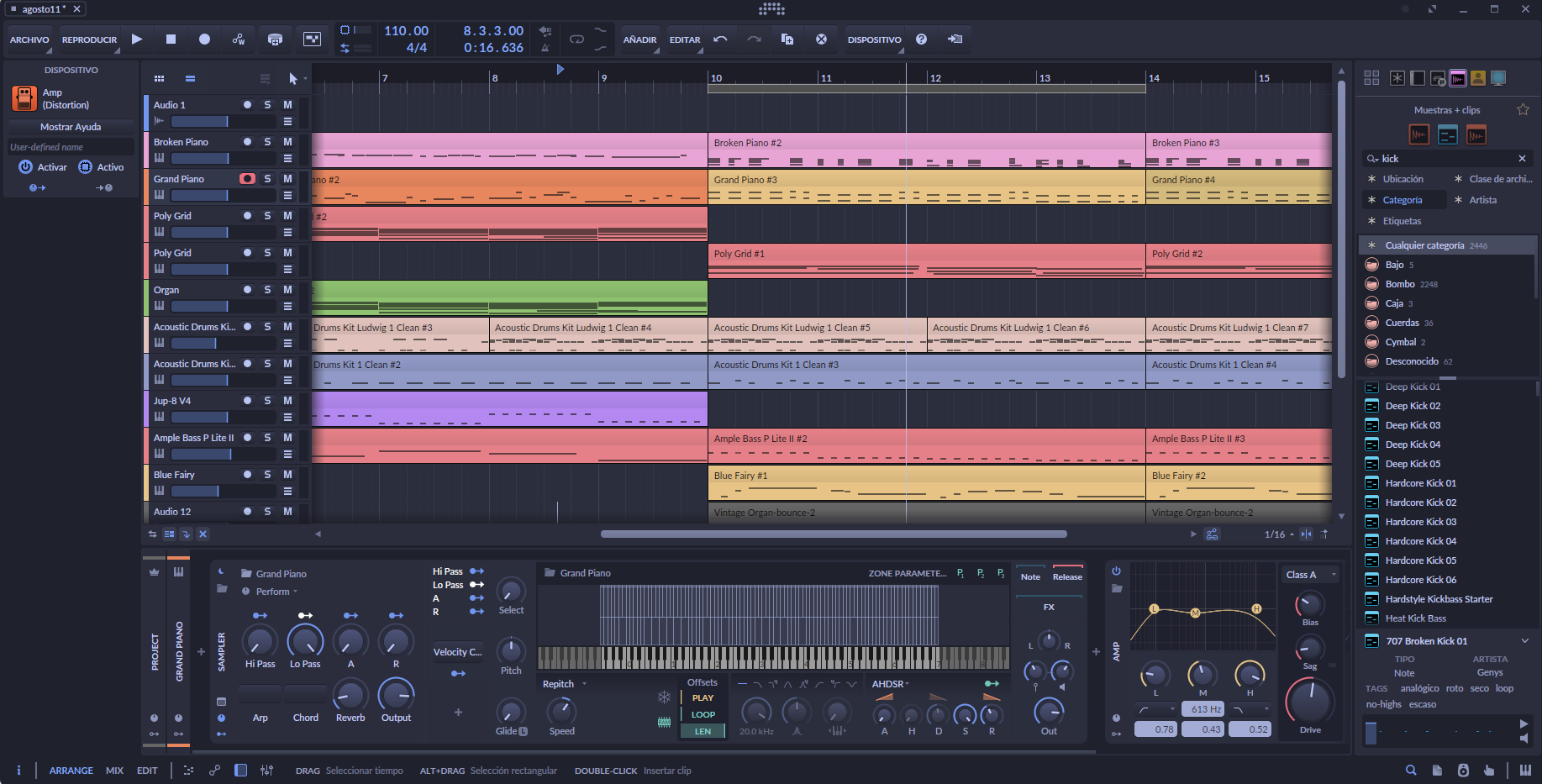
Task: Open REPRODUCIR menu
Action: click(x=89, y=39)
